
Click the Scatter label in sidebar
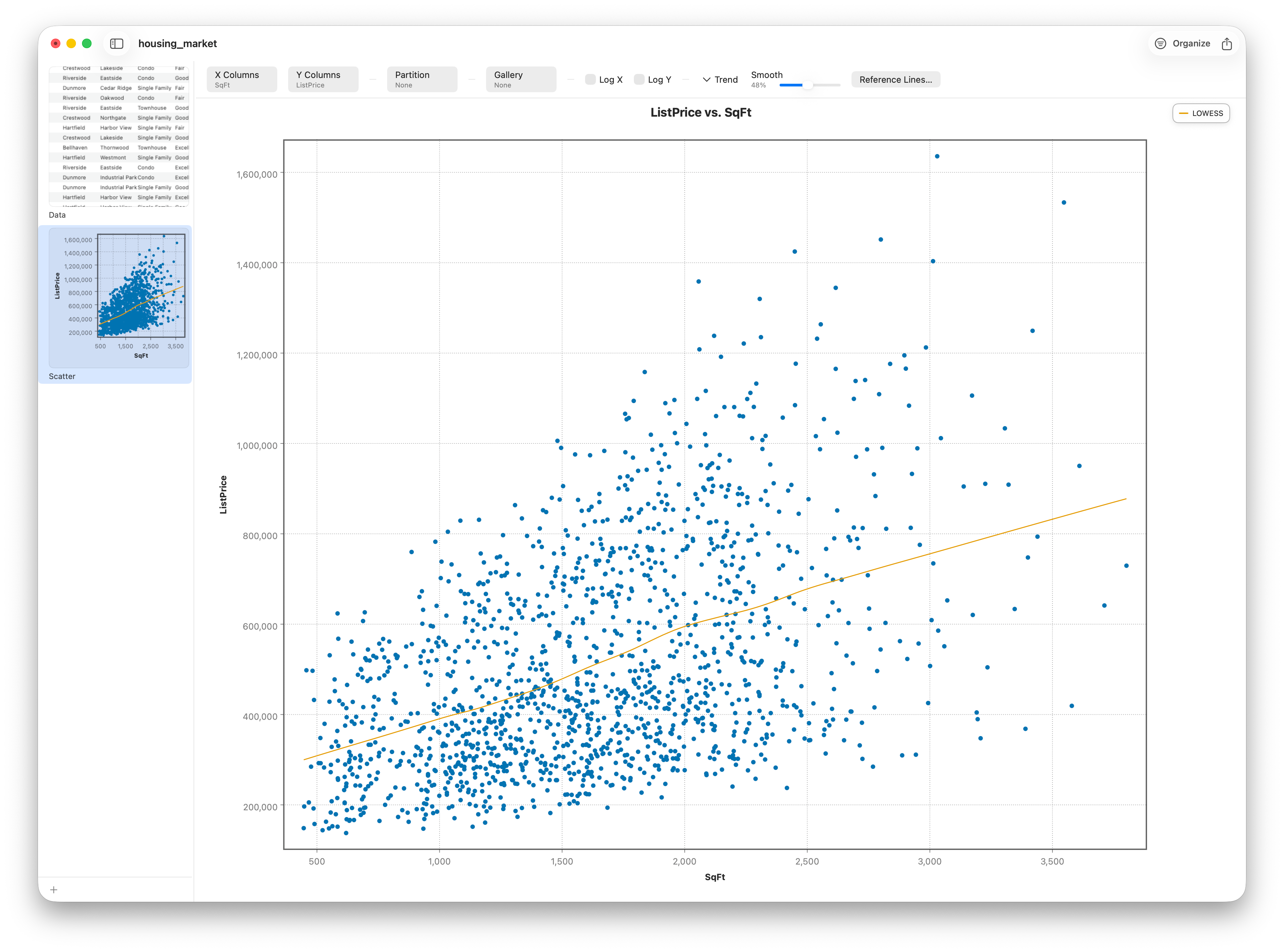(62, 376)
